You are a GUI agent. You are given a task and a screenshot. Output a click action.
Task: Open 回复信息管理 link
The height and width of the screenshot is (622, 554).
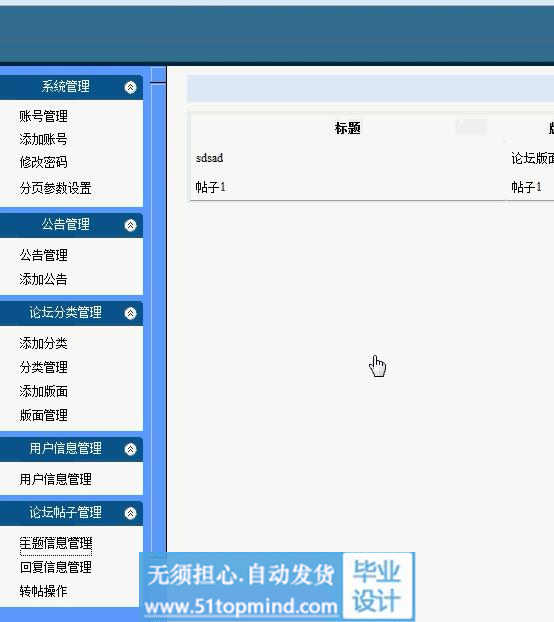[56, 567]
